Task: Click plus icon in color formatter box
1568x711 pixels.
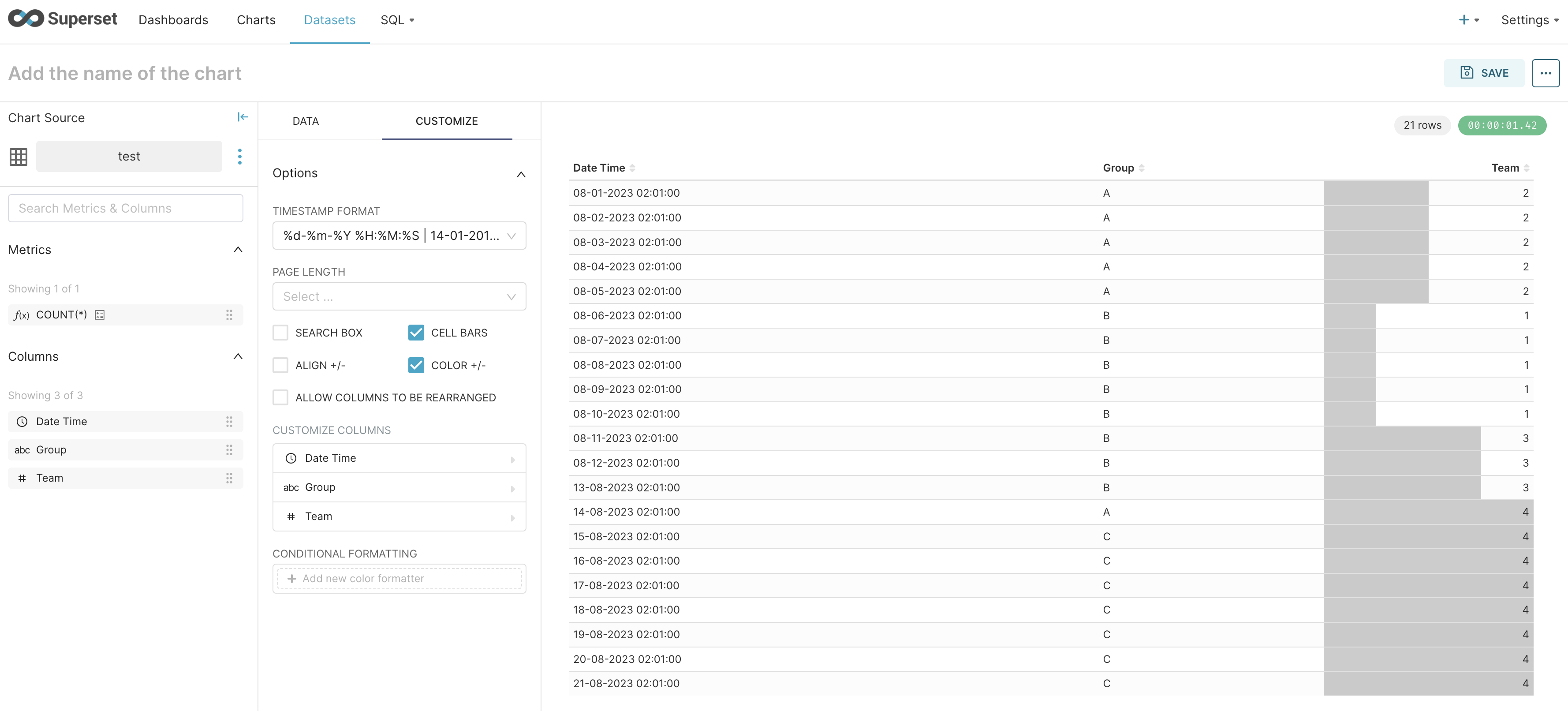Action: (x=291, y=578)
